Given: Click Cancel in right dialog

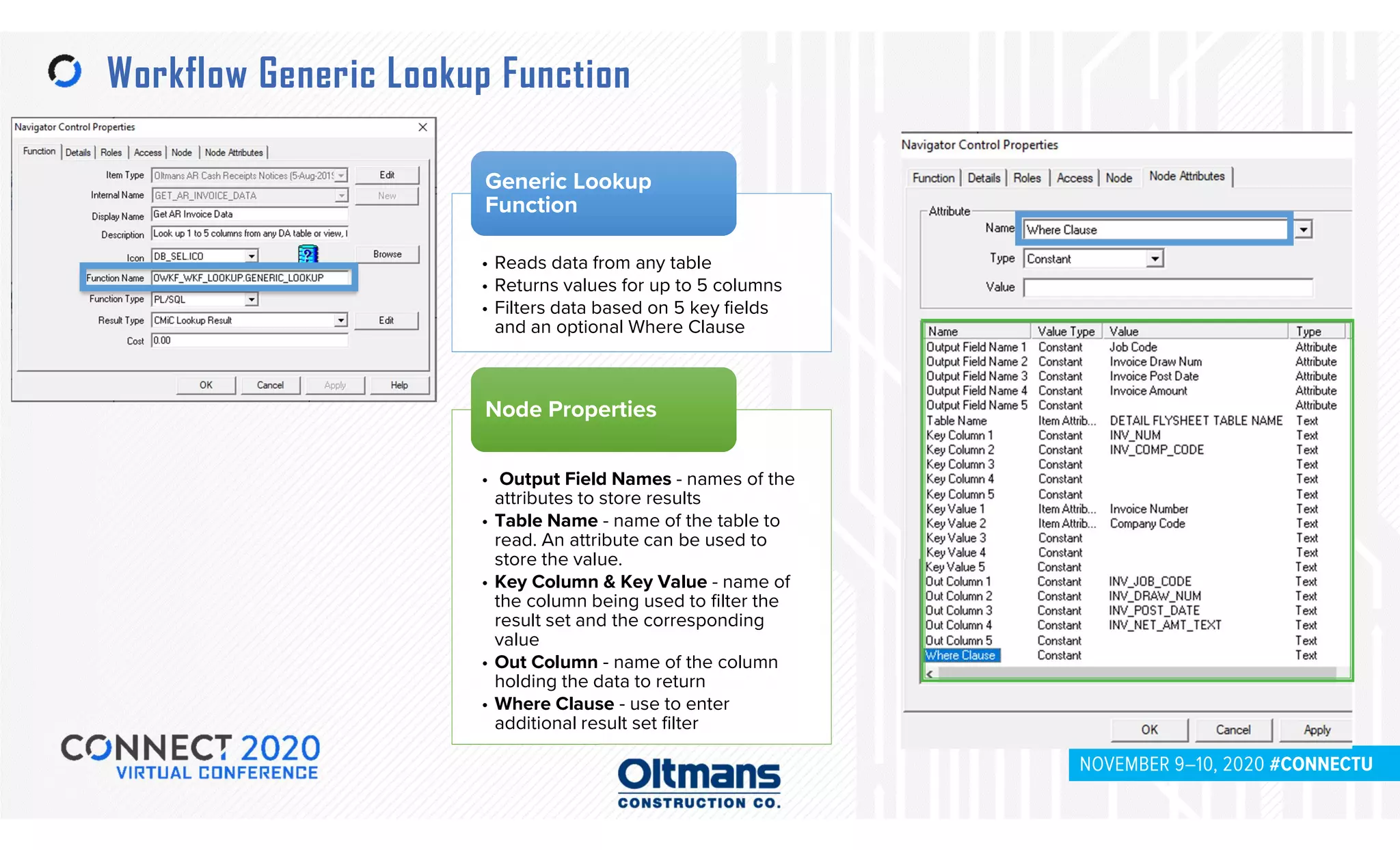Looking at the screenshot, I should pyautogui.click(x=1233, y=730).
